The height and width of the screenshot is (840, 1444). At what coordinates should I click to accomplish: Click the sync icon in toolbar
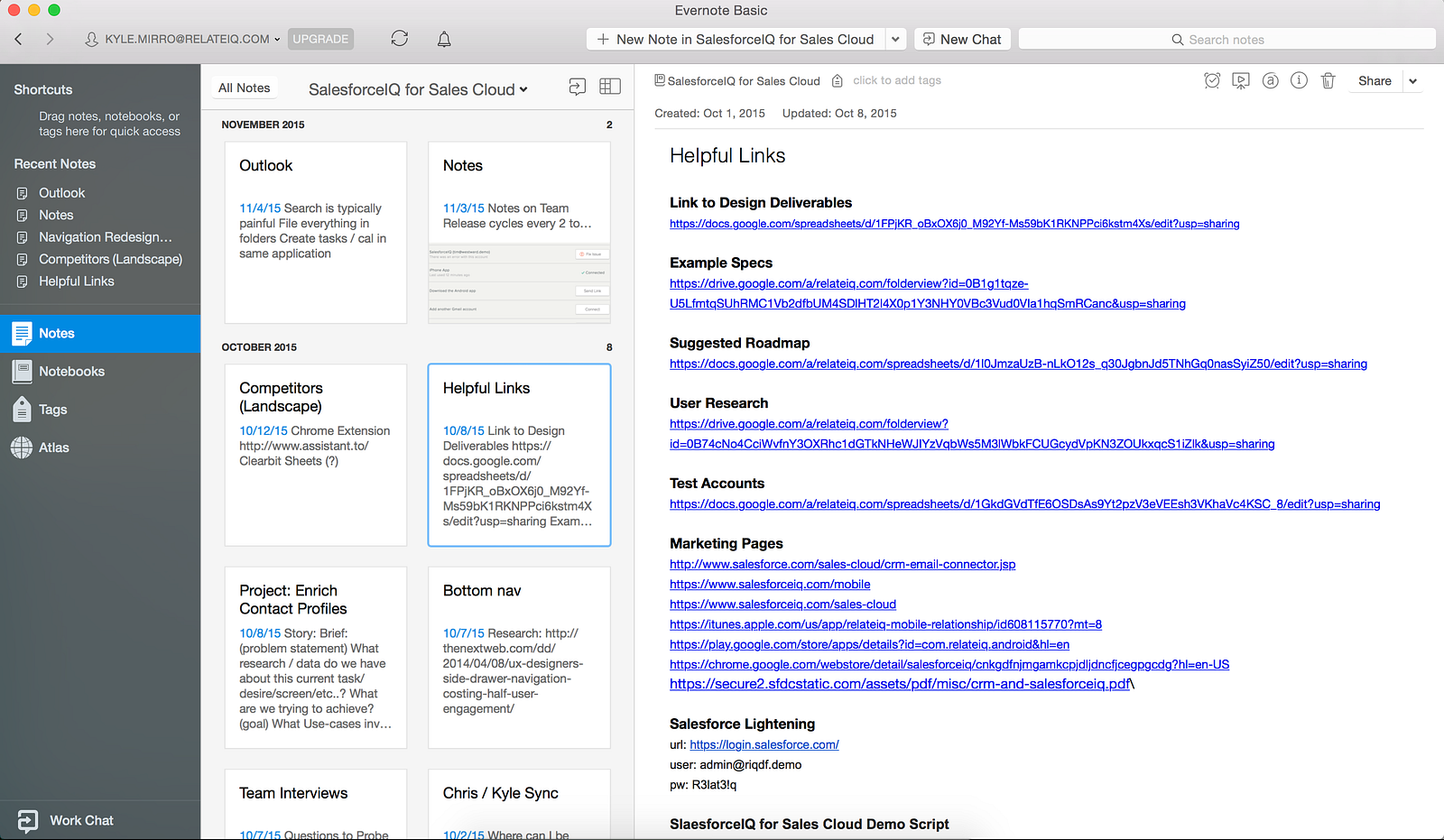pyautogui.click(x=400, y=39)
